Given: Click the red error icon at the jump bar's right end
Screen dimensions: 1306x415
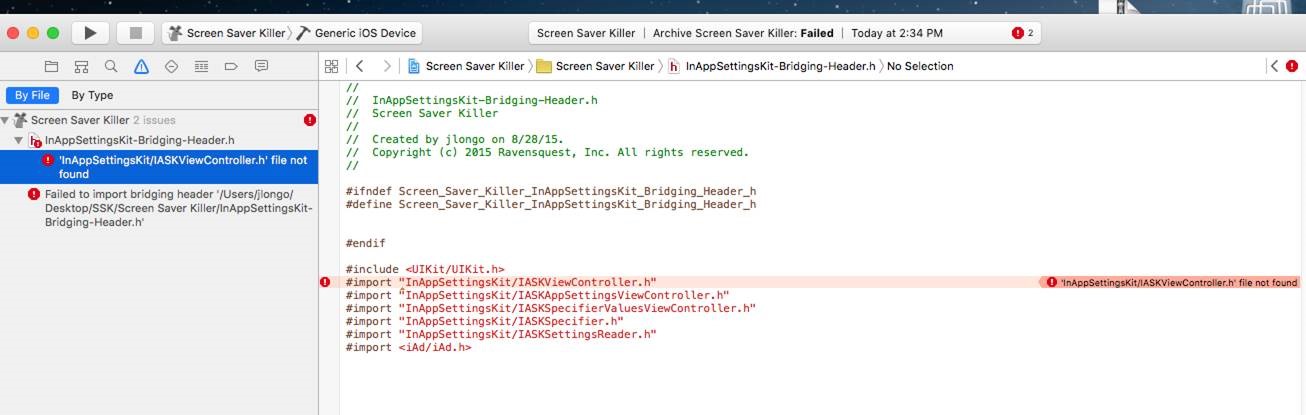Looking at the screenshot, I should pos(1292,66).
